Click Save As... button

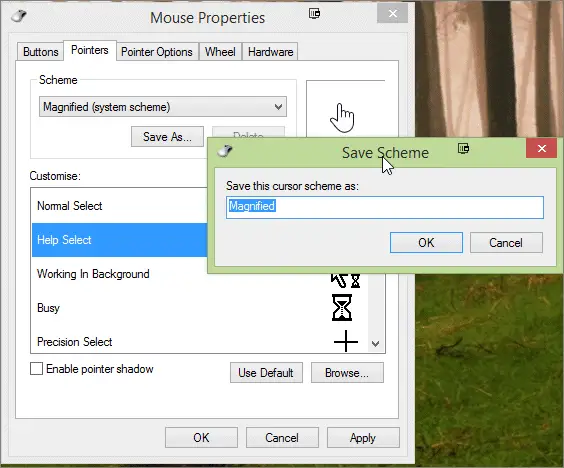pyautogui.click(x=167, y=137)
